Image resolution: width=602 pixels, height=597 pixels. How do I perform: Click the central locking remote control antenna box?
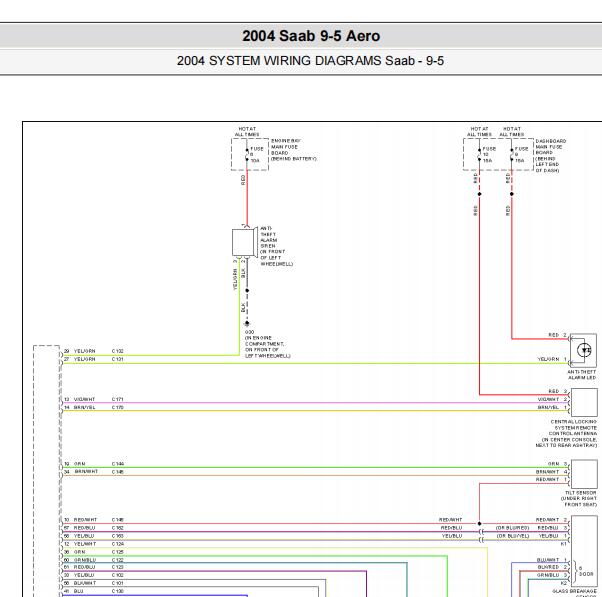point(584,402)
